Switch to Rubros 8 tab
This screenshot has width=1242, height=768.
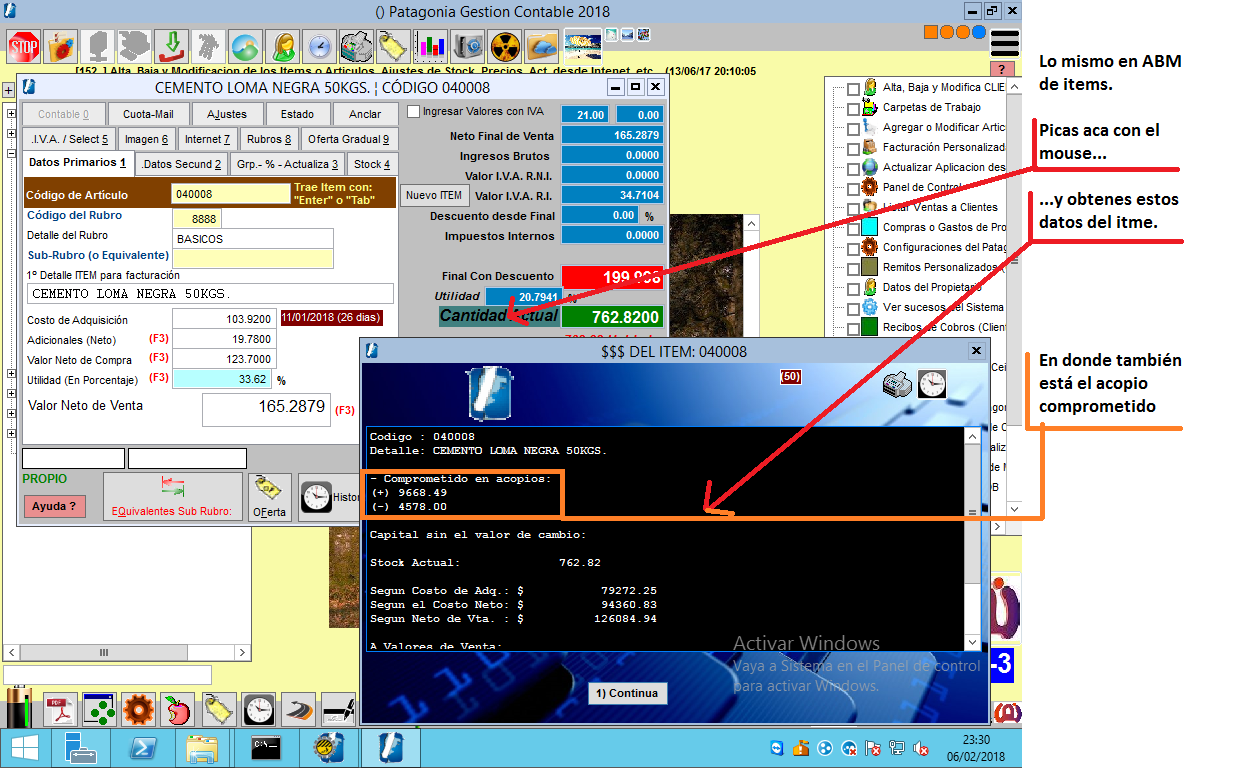269,139
